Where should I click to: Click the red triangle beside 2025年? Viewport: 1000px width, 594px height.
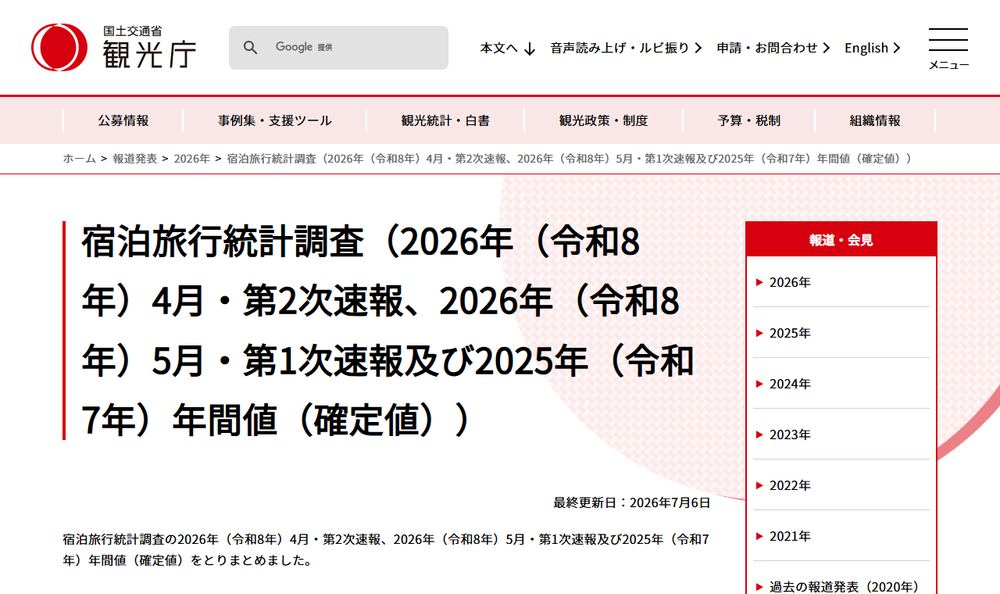[x=759, y=333]
